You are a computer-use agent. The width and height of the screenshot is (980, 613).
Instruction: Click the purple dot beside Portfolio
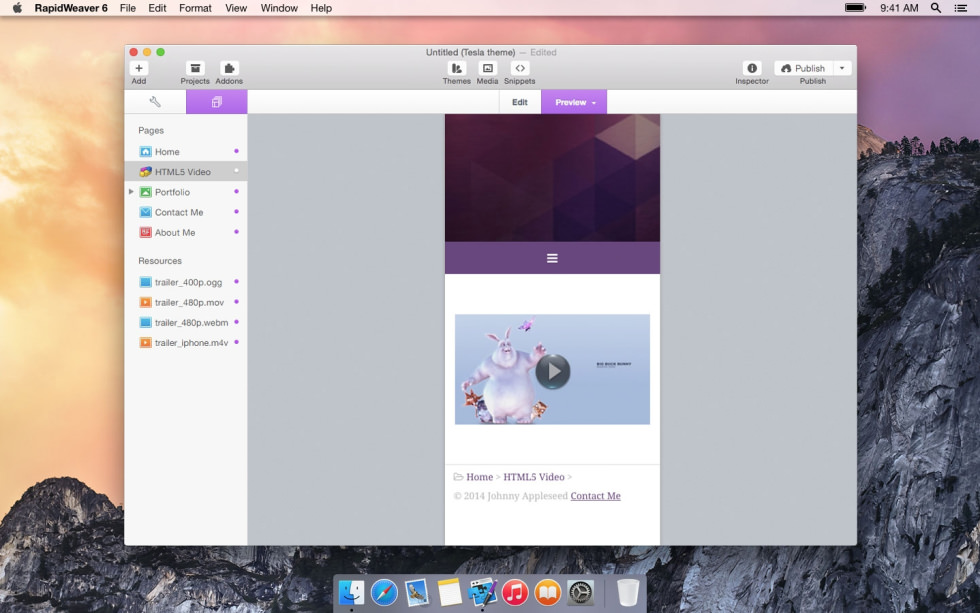236,191
